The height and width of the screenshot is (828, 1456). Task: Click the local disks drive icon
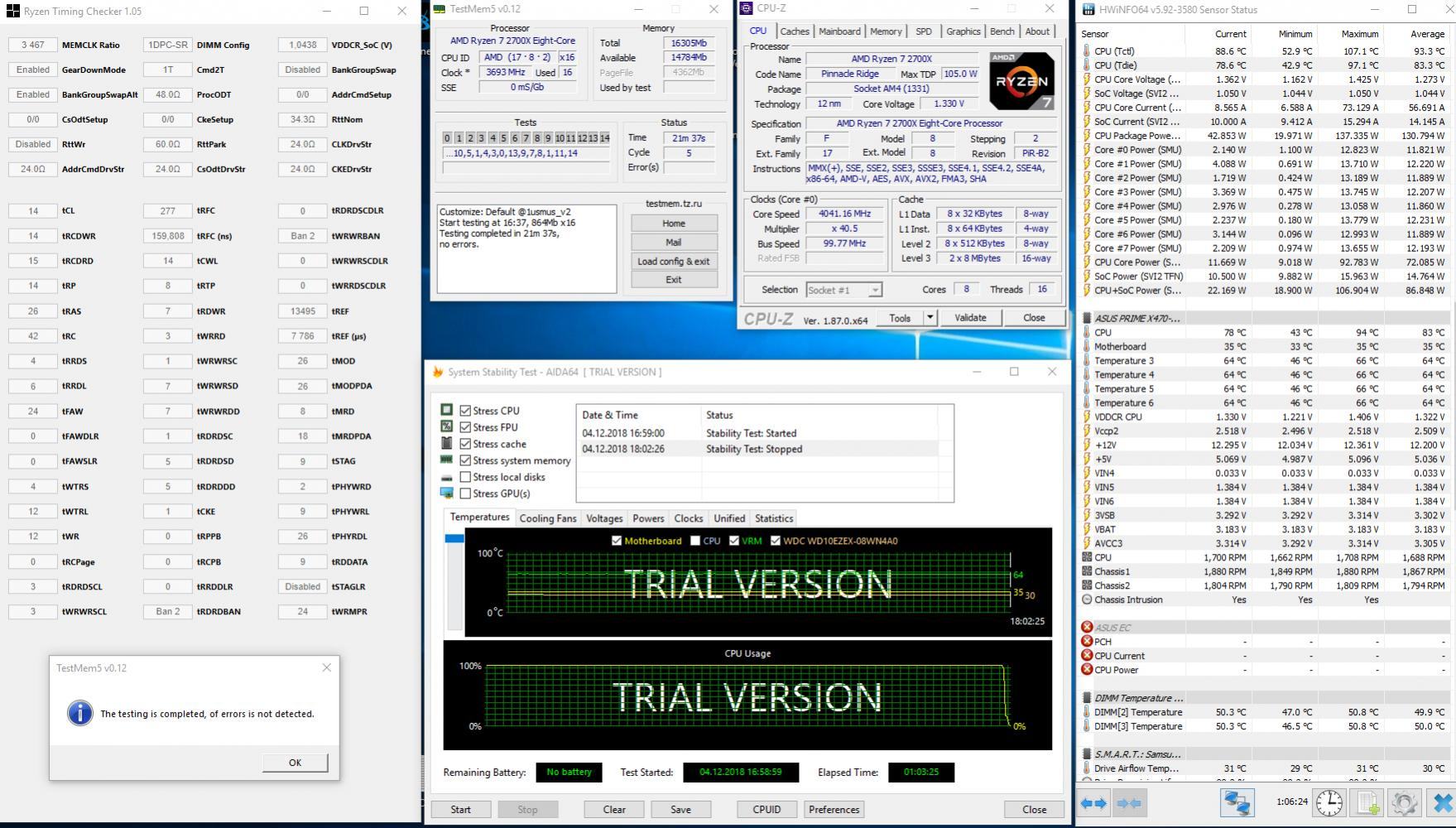(x=447, y=477)
